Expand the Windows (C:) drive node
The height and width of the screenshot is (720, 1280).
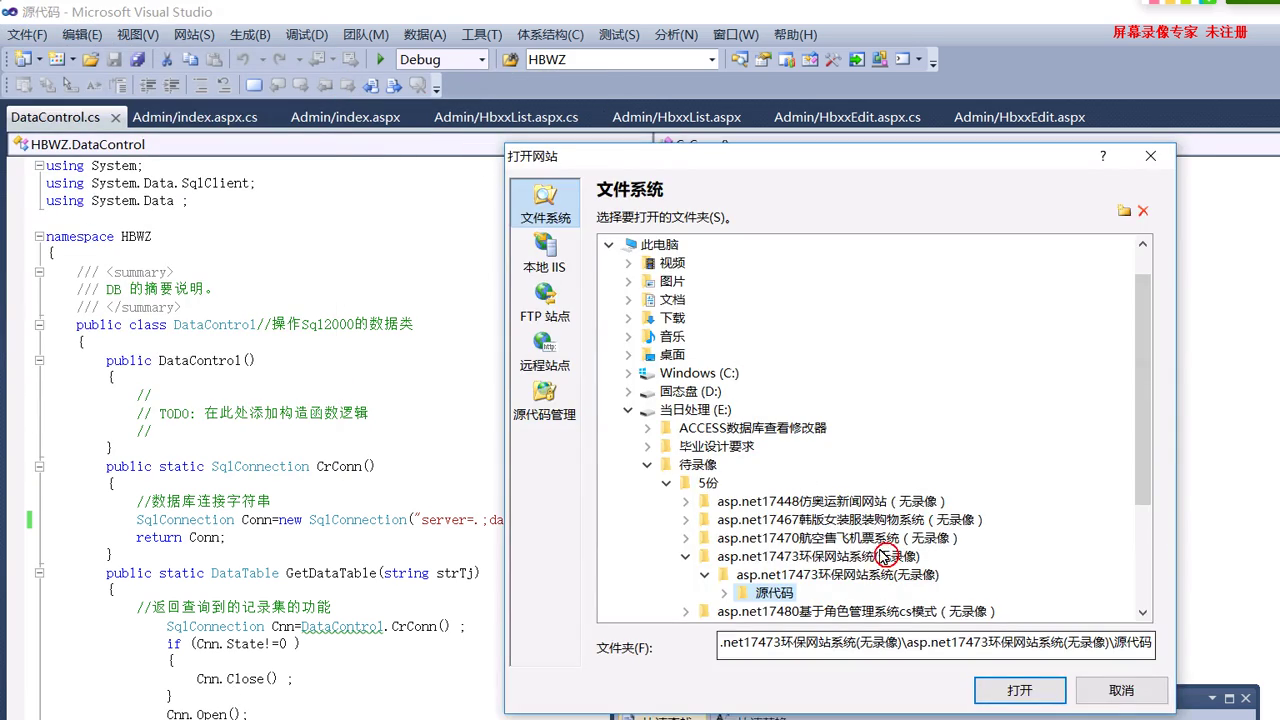[628, 373]
